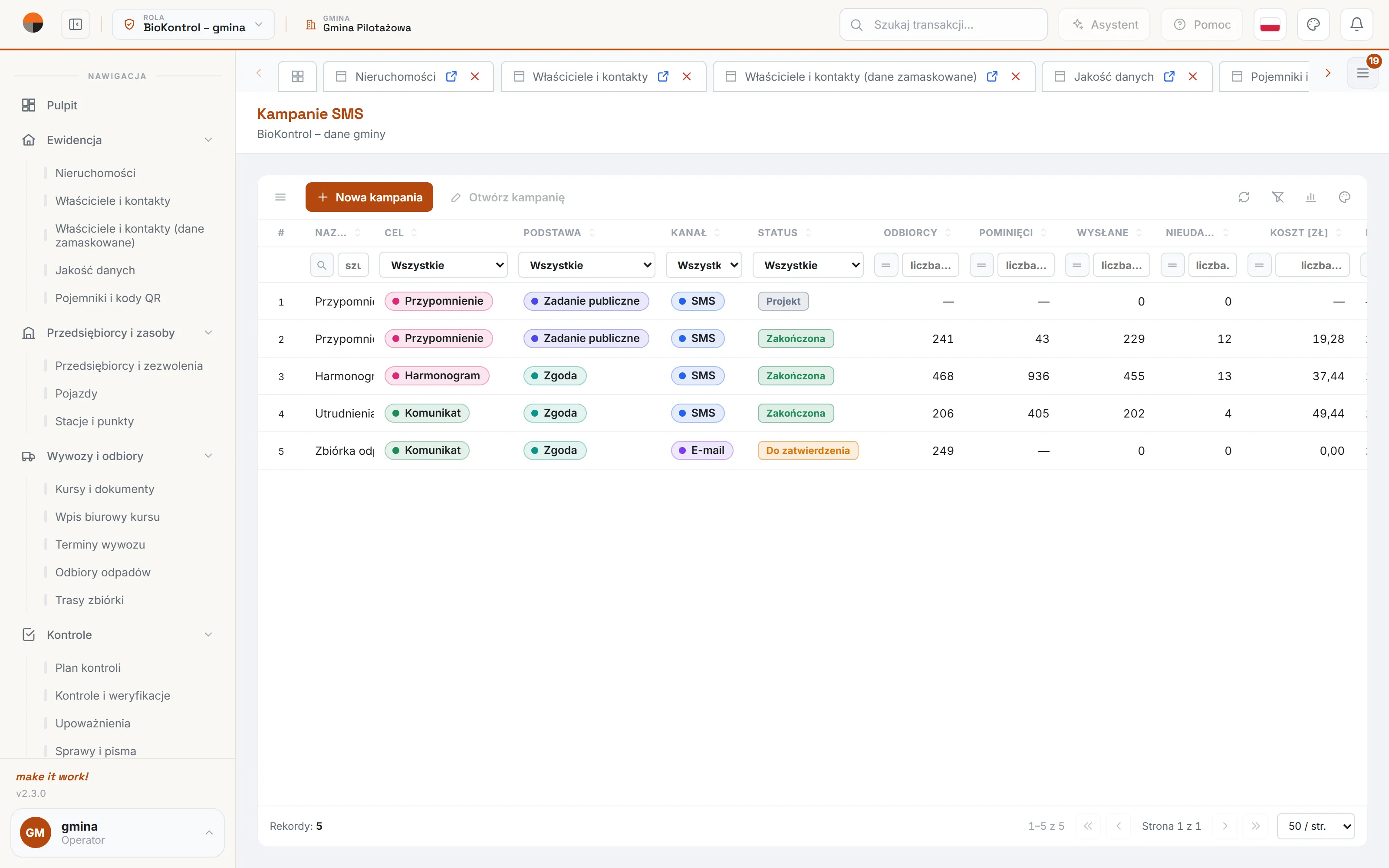Toggle the sidebar collapse icon
1389x868 pixels.
pos(75,25)
